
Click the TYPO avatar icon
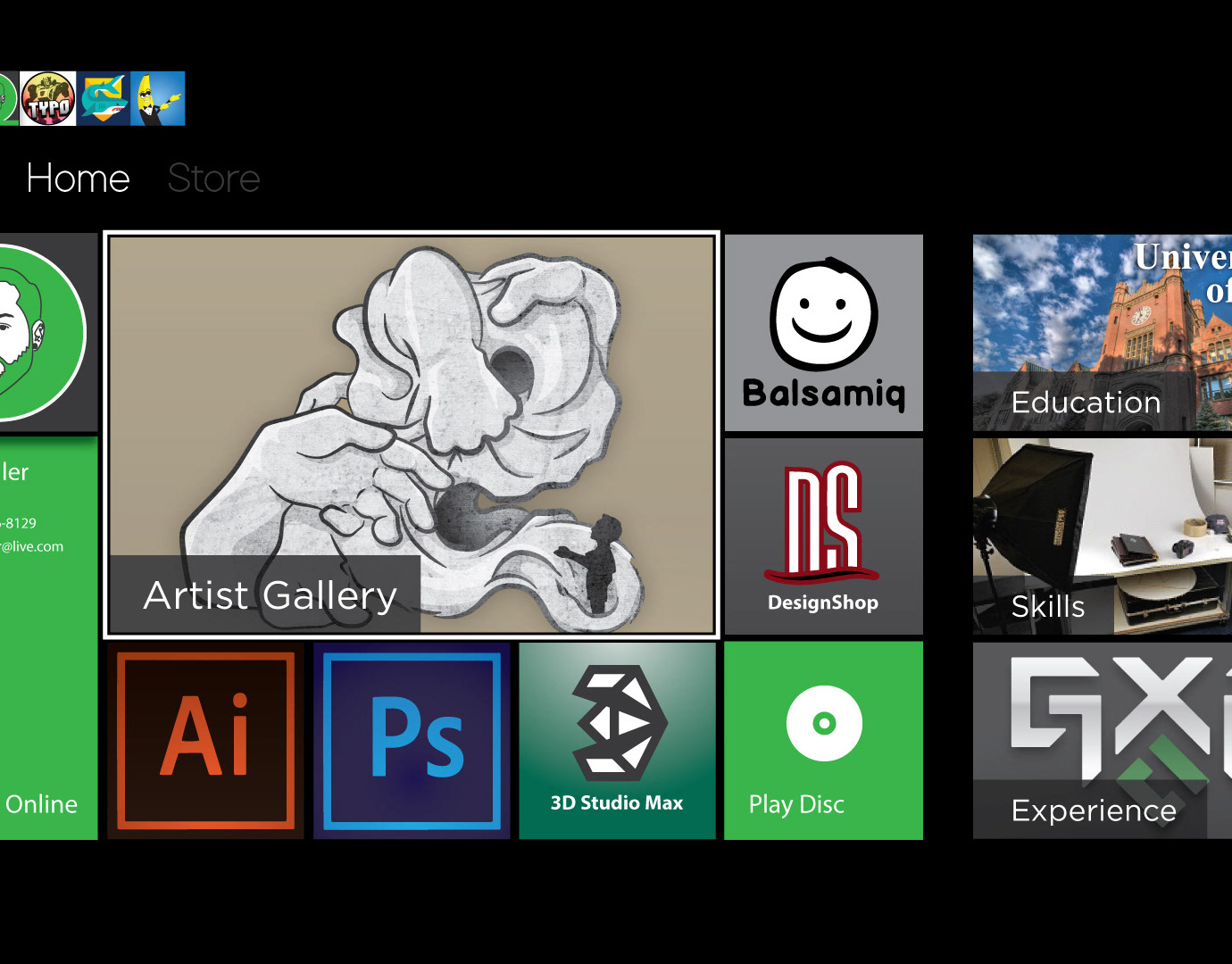click(48, 98)
